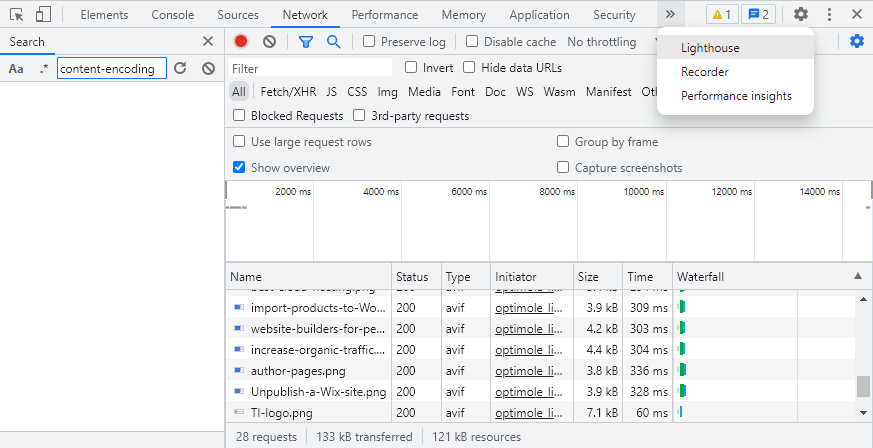Toggle the network filter funnel icon
This screenshot has height=448, width=873.
pyautogui.click(x=306, y=41)
